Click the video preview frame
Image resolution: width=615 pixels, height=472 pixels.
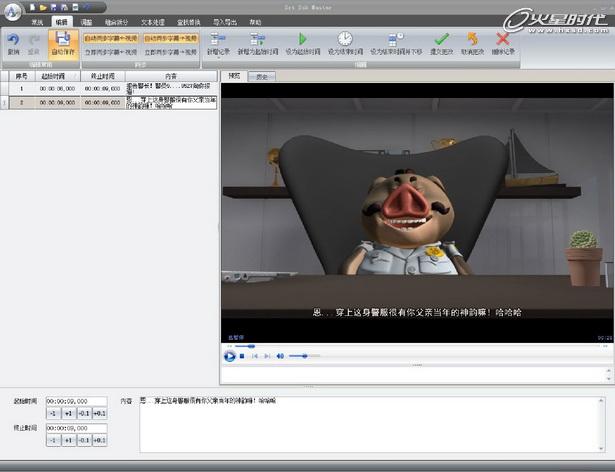click(x=417, y=212)
